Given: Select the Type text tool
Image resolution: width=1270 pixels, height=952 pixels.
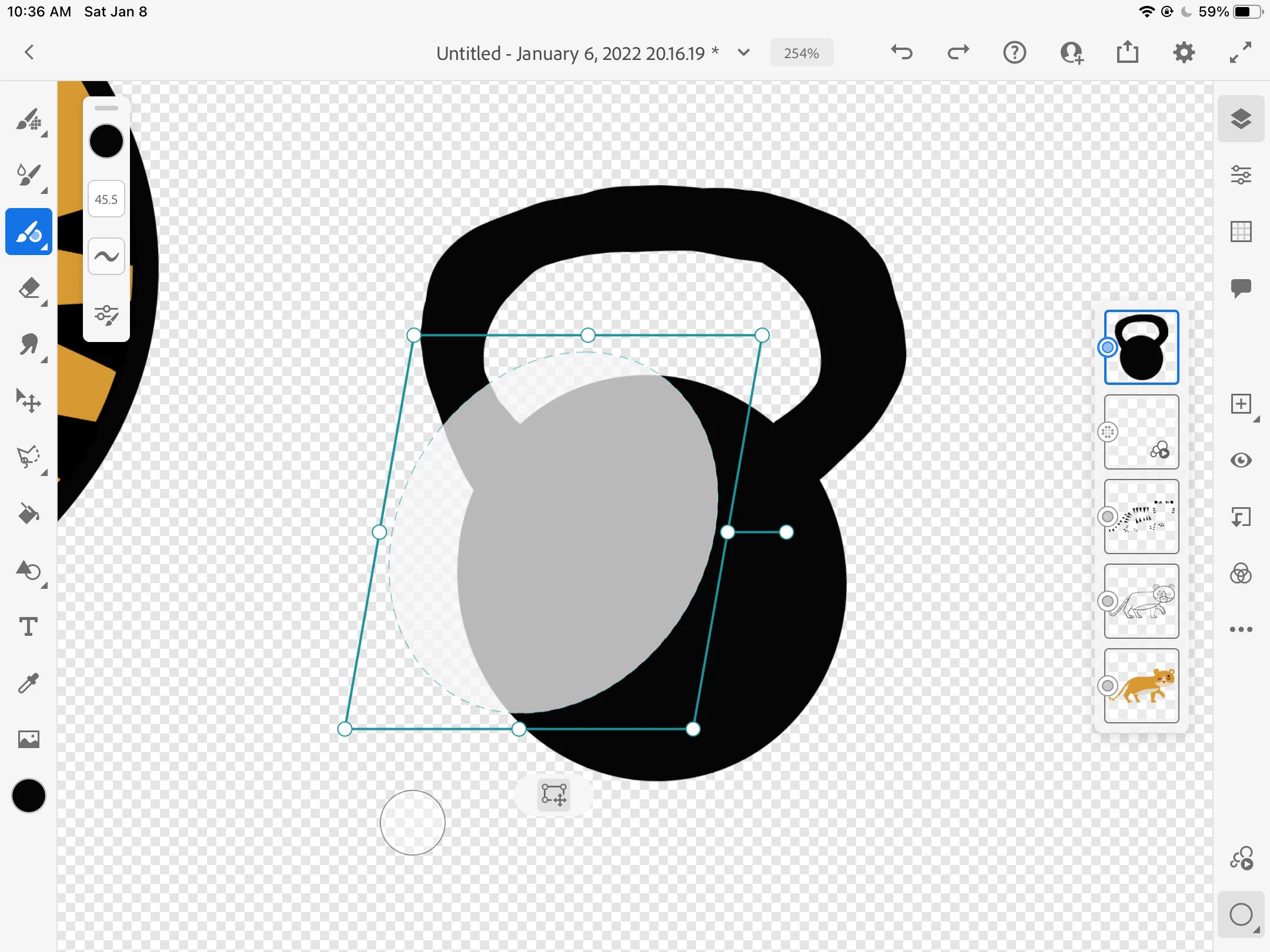Looking at the screenshot, I should 28,627.
